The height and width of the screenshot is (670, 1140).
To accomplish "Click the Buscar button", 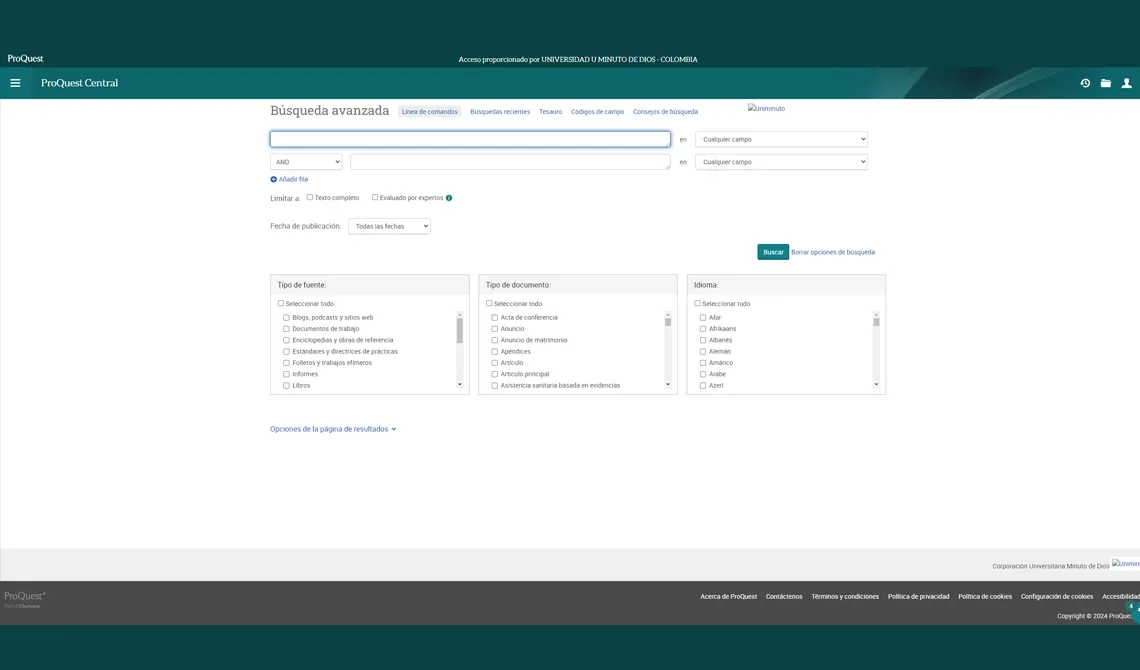I will 773,252.
